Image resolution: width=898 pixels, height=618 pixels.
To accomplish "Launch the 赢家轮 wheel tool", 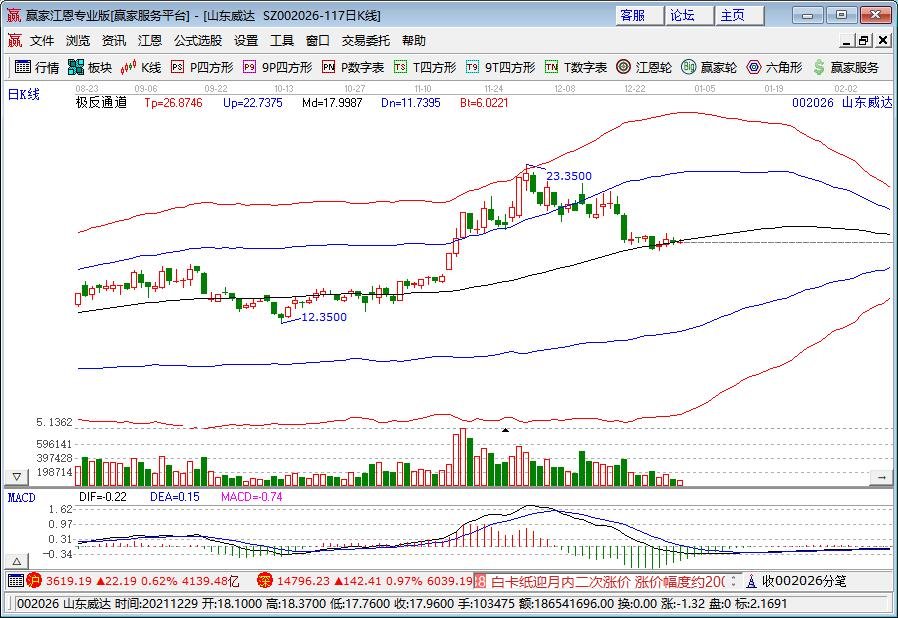I will pyautogui.click(x=709, y=68).
